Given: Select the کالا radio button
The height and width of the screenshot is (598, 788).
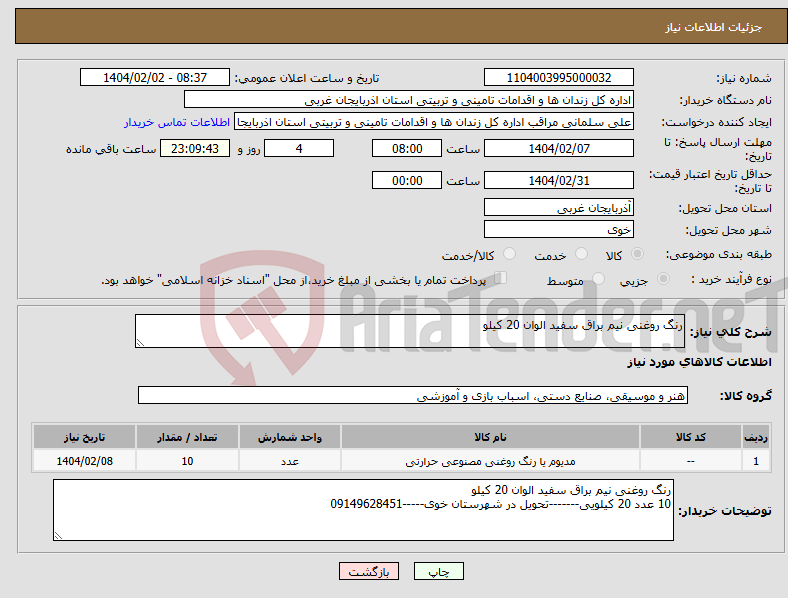Looking at the screenshot, I should (x=637, y=254).
